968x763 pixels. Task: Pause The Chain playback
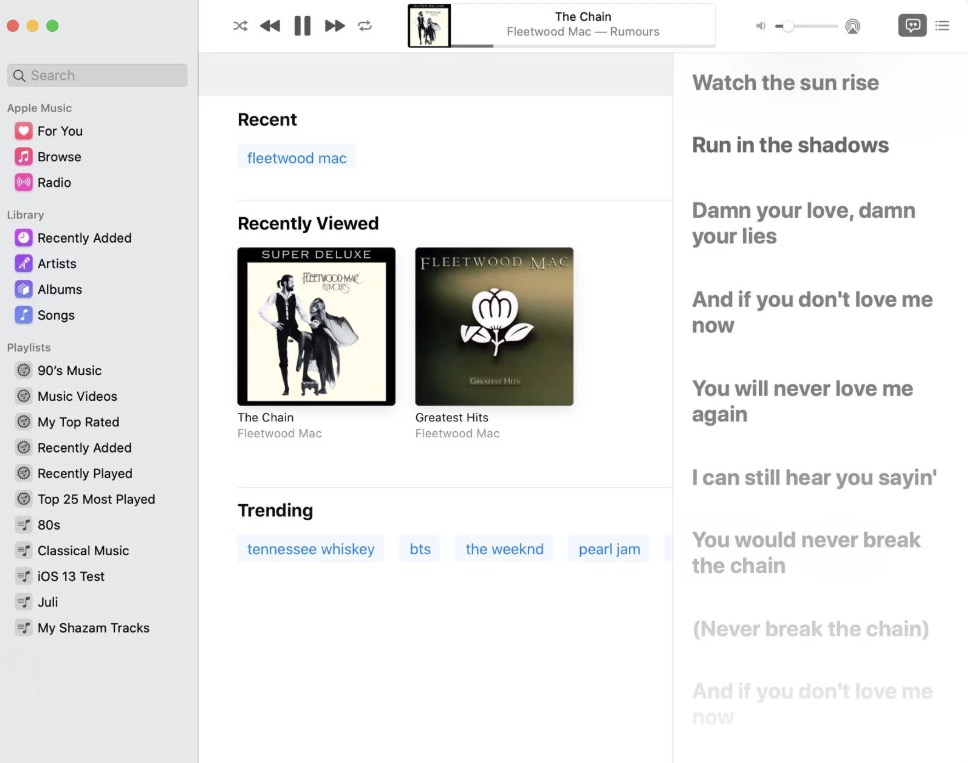tap(302, 26)
